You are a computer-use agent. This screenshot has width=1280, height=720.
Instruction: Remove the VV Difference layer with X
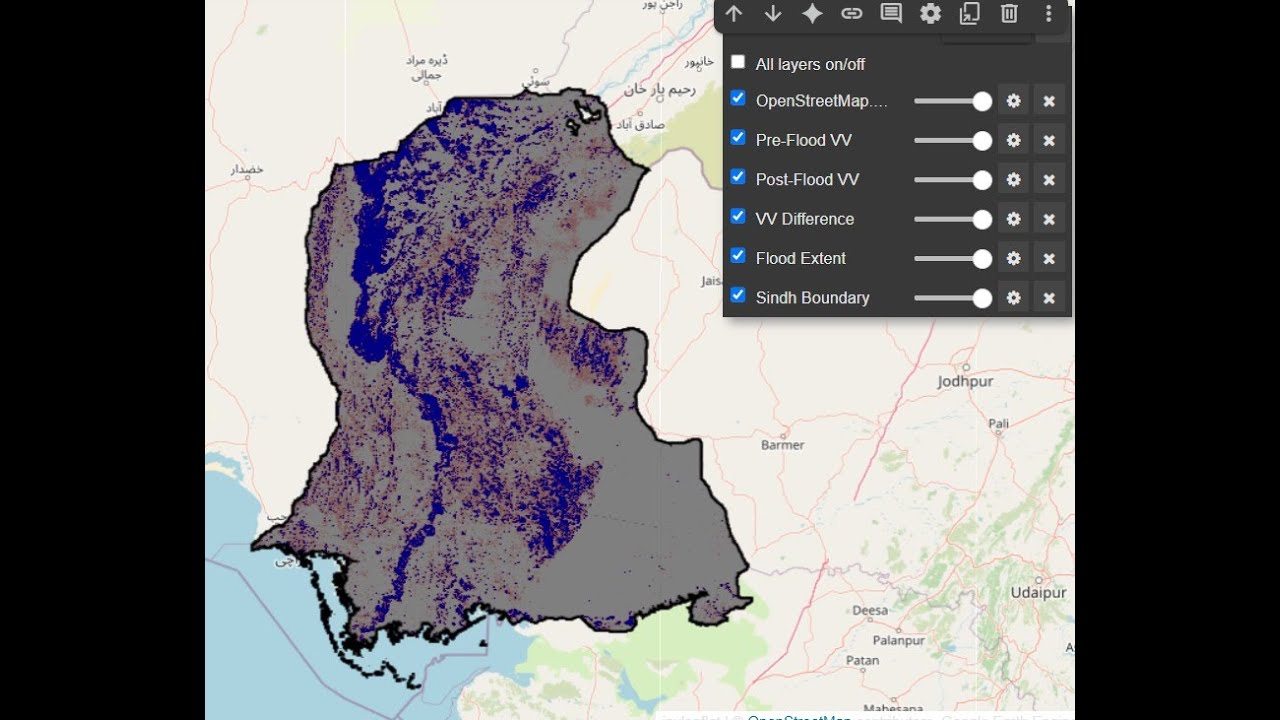click(x=1049, y=219)
